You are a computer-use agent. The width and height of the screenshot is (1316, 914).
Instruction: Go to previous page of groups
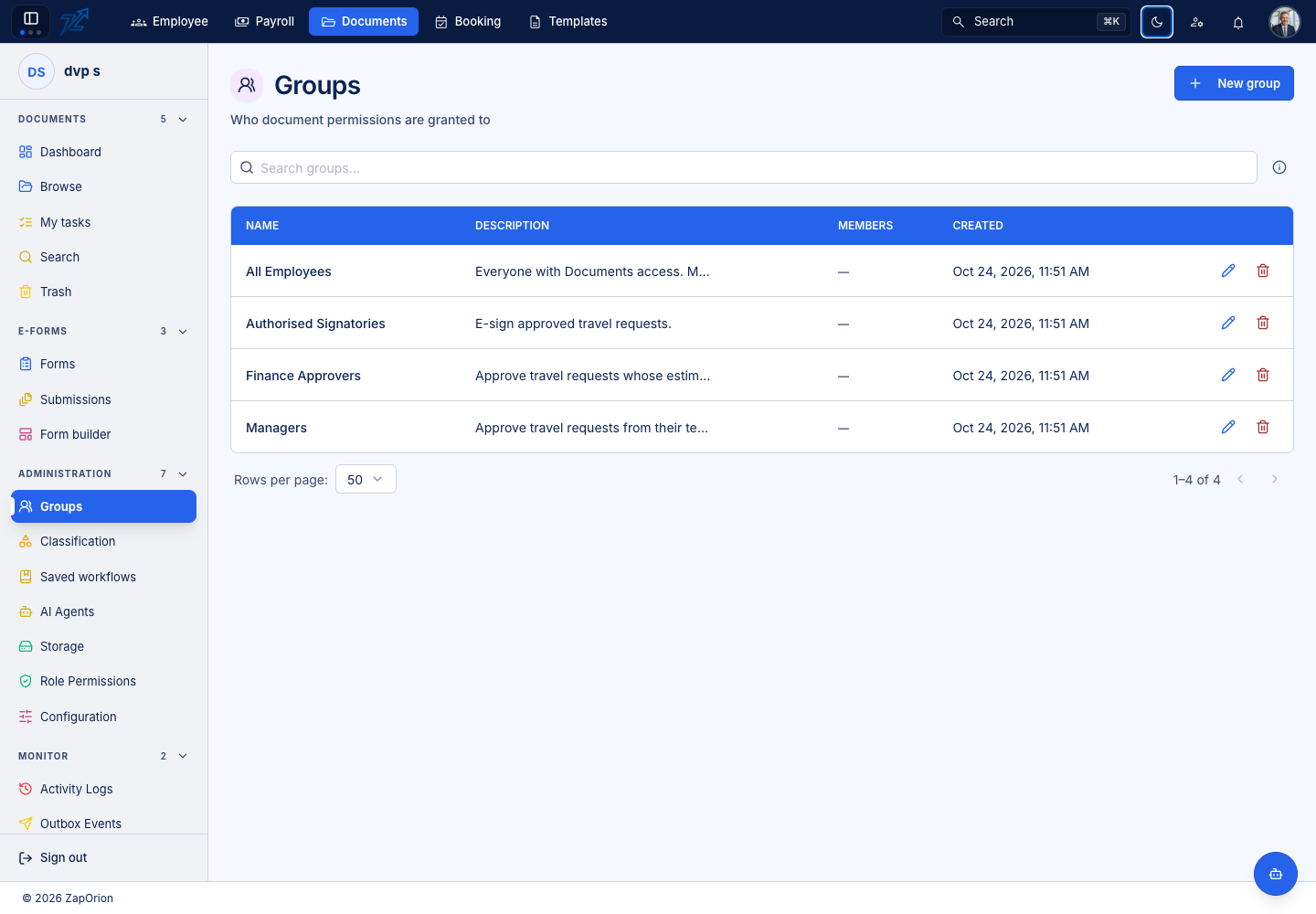coord(1240,479)
